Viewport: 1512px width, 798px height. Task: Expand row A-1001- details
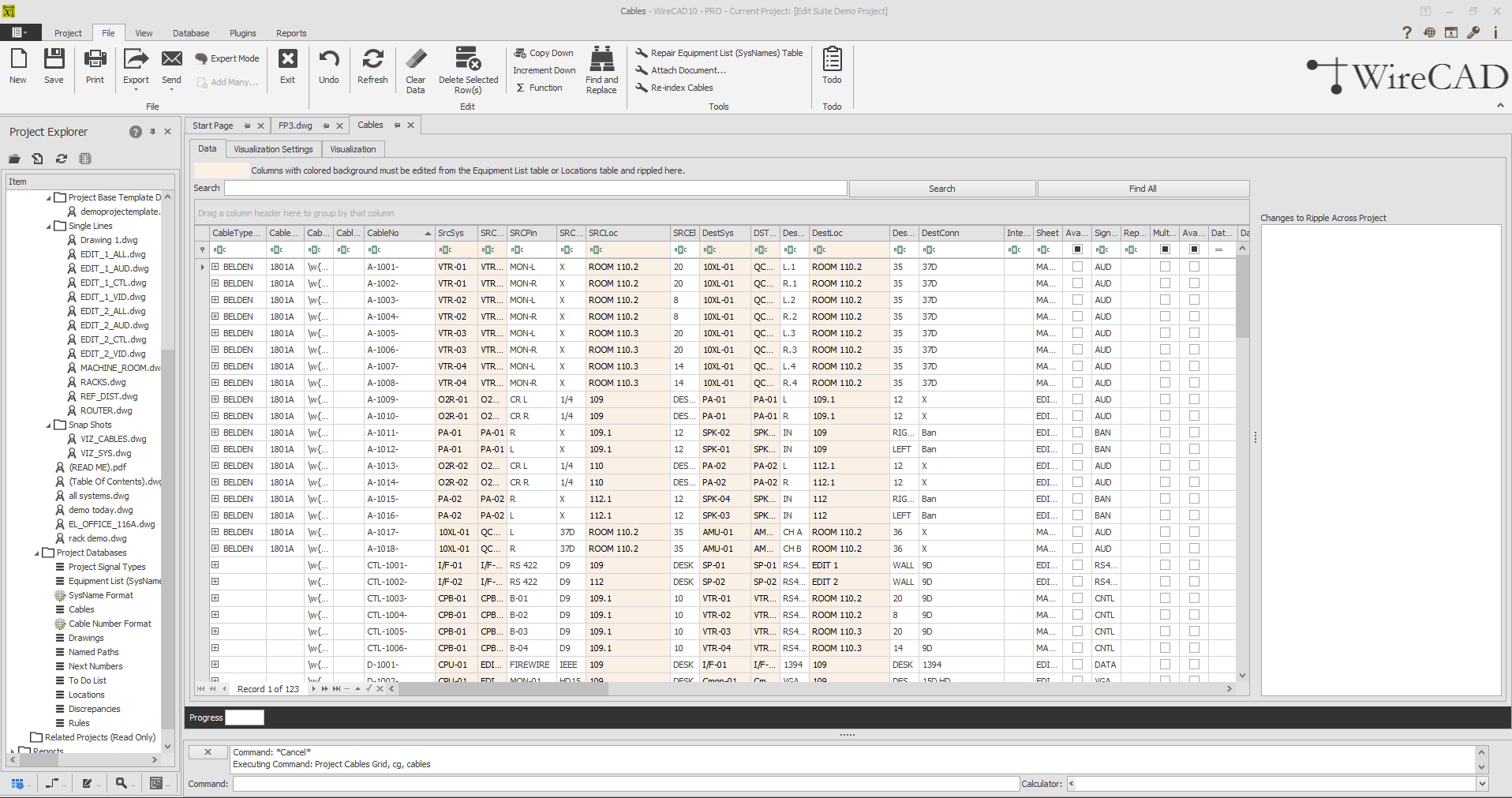(x=215, y=267)
